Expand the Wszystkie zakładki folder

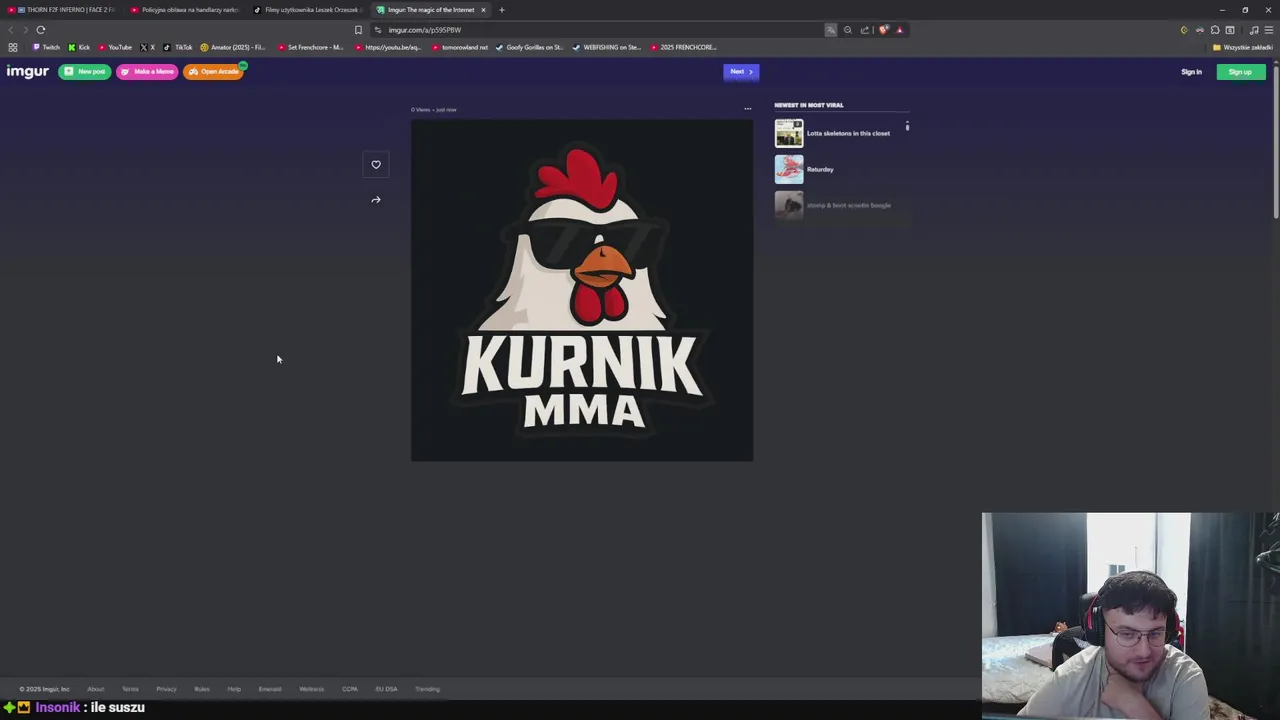click(1243, 47)
